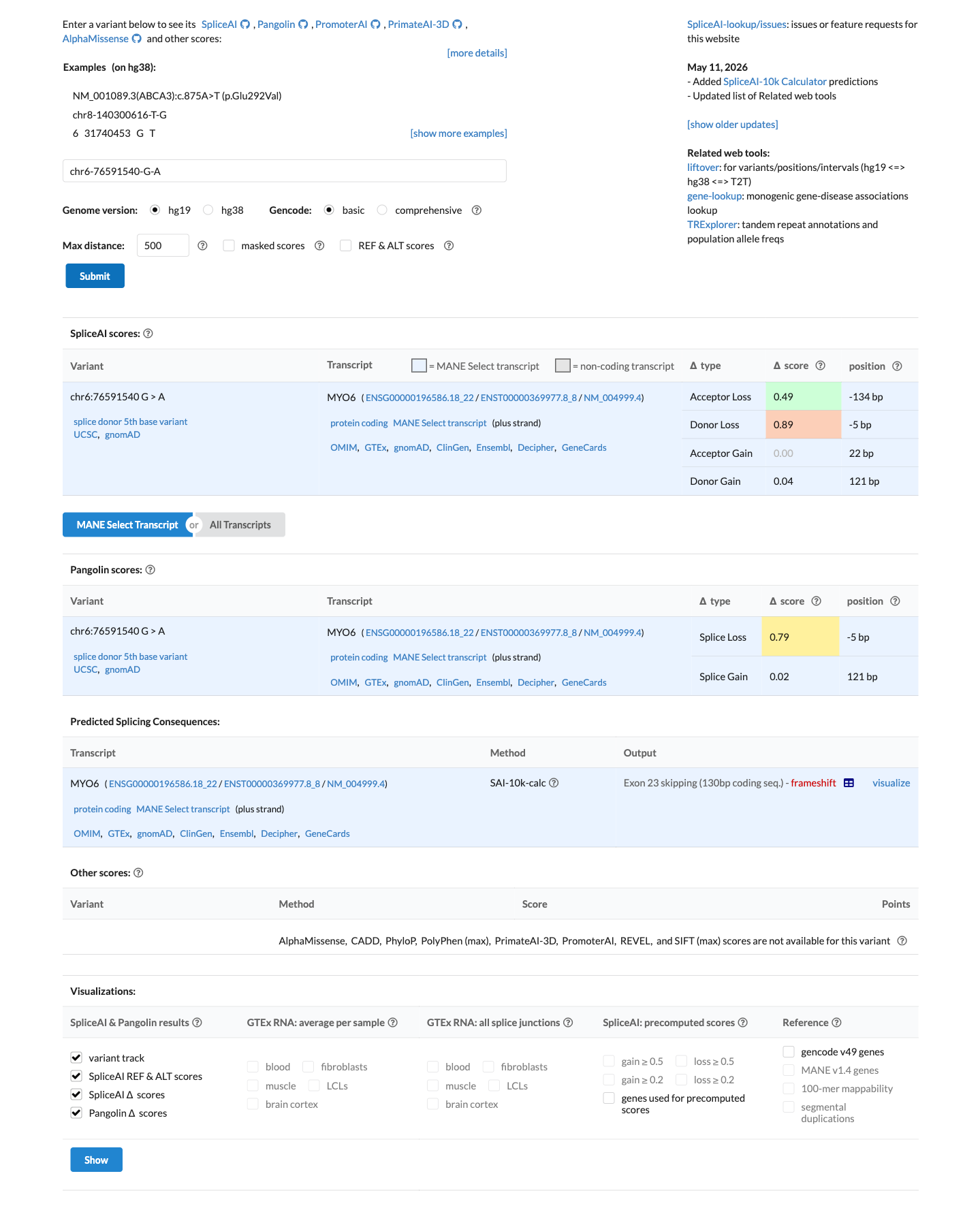The image size is (980, 1210).
Task: Uncheck variant track visualization
Action: 76,1057
